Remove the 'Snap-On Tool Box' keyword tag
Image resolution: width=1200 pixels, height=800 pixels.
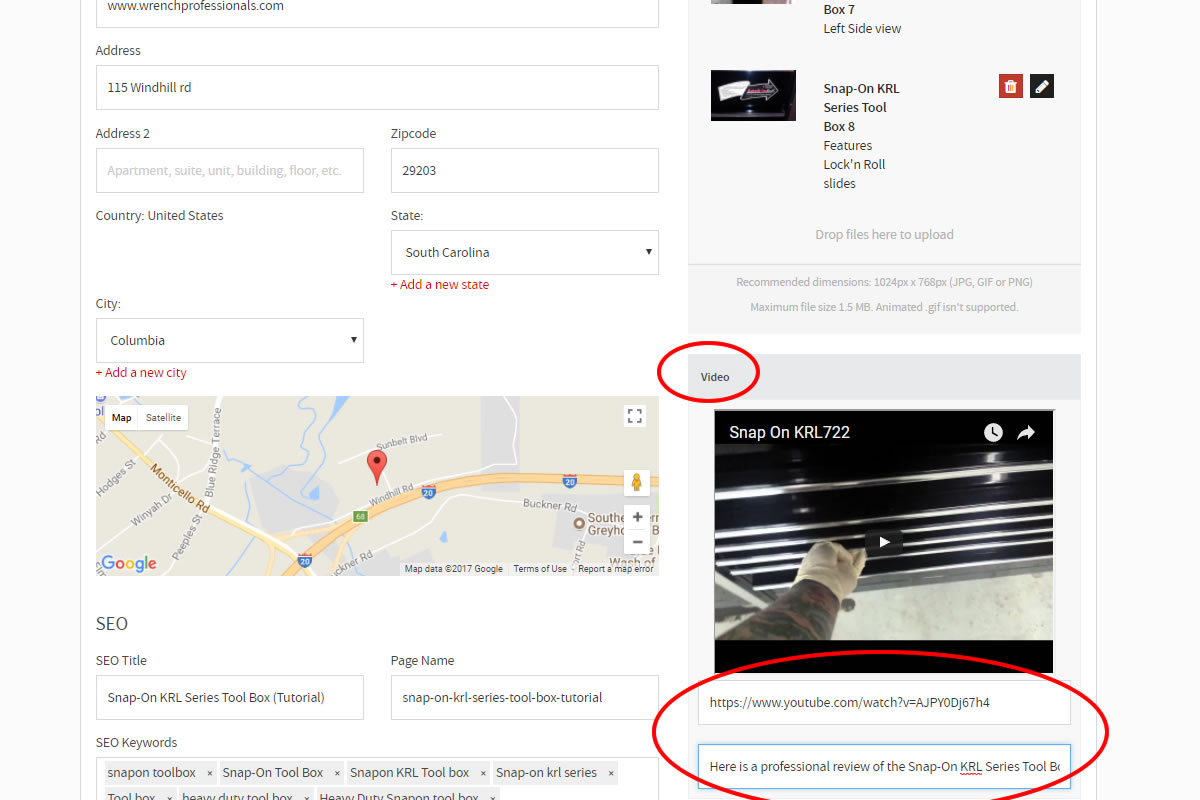(x=337, y=773)
